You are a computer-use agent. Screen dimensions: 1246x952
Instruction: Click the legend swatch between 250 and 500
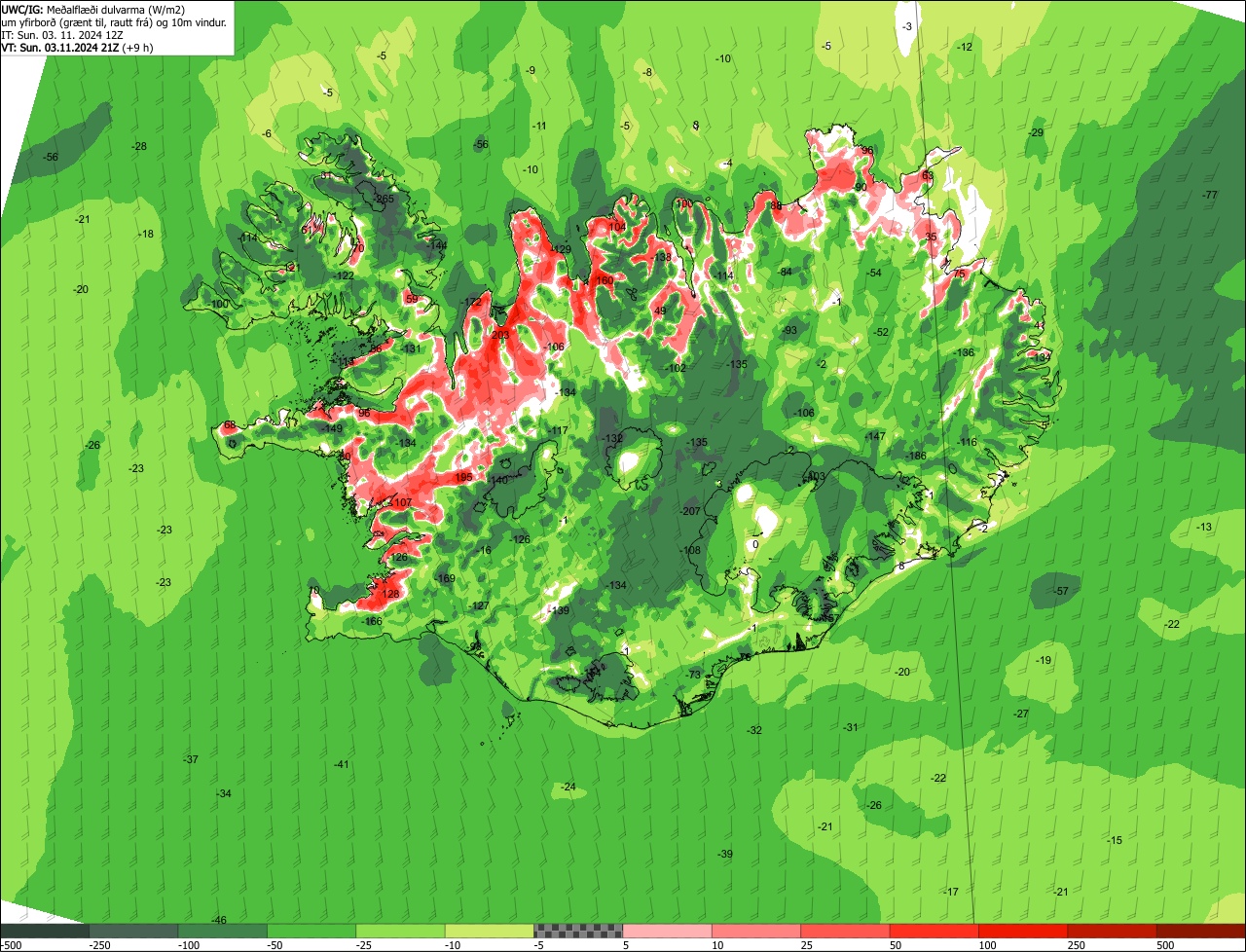[1112, 931]
